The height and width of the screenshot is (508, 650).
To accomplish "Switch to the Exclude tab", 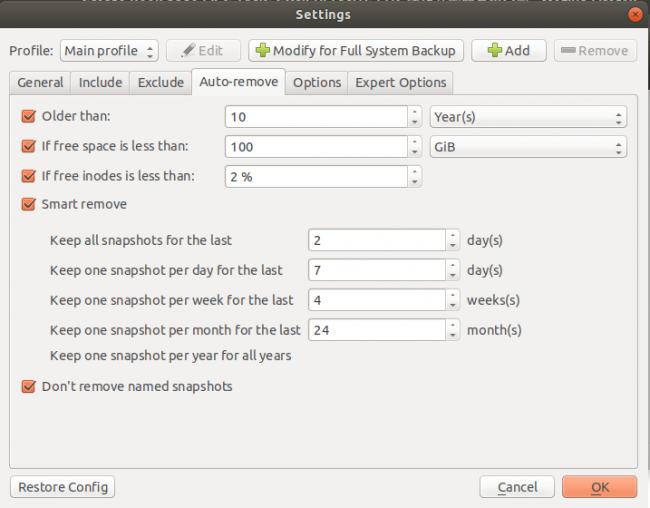I will [x=161, y=83].
